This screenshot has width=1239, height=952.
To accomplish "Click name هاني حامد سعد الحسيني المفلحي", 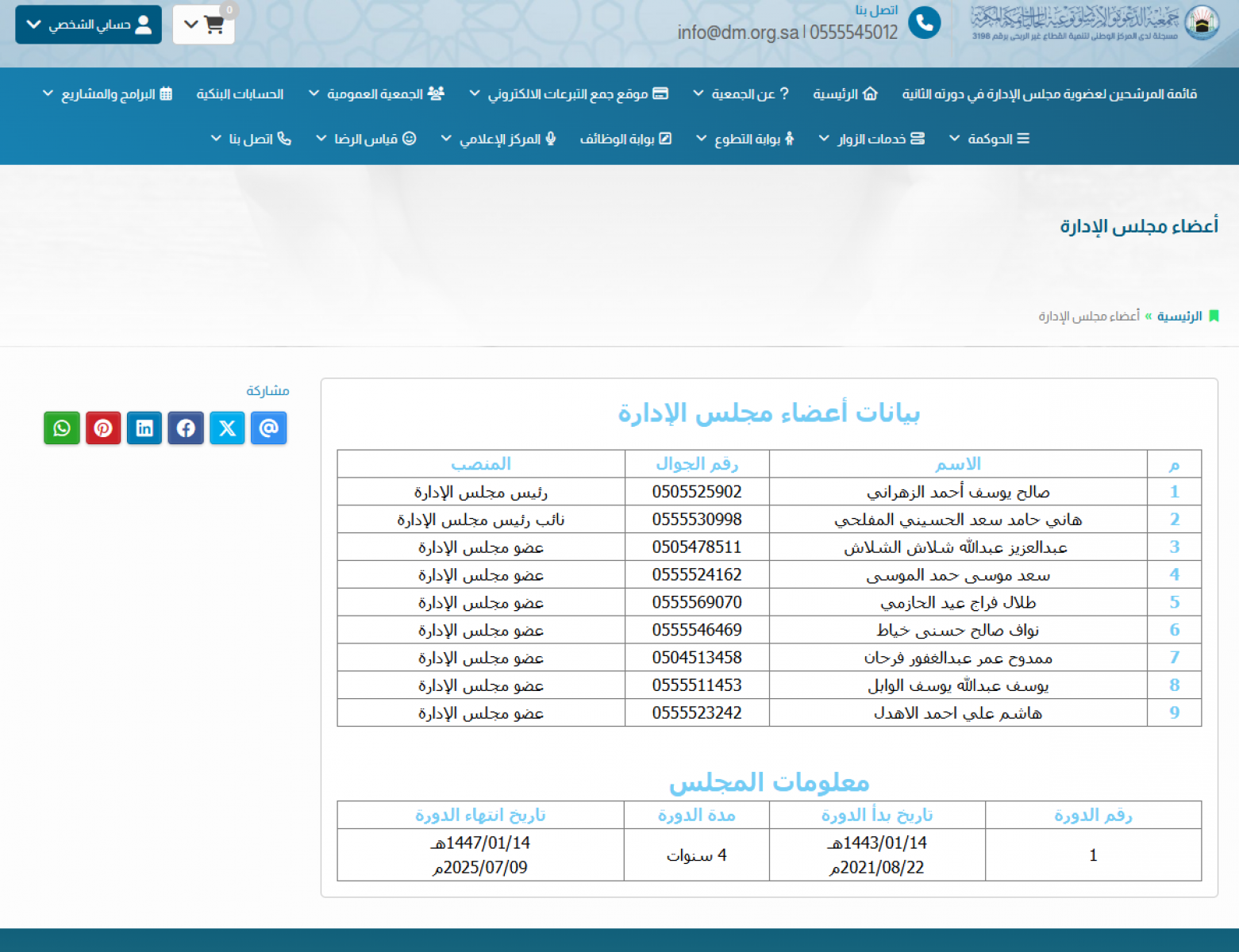I will pyautogui.click(x=958, y=520).
